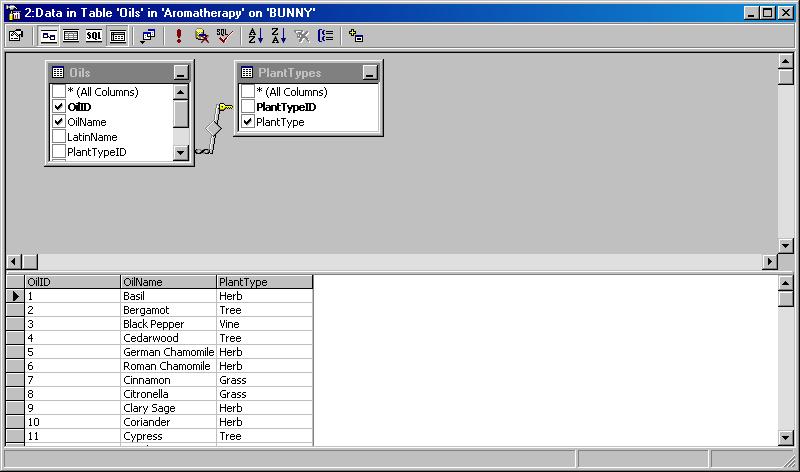Click the Verify SQL icon
The height and width of the screenshot is (472, 800).
click(224, 35)
